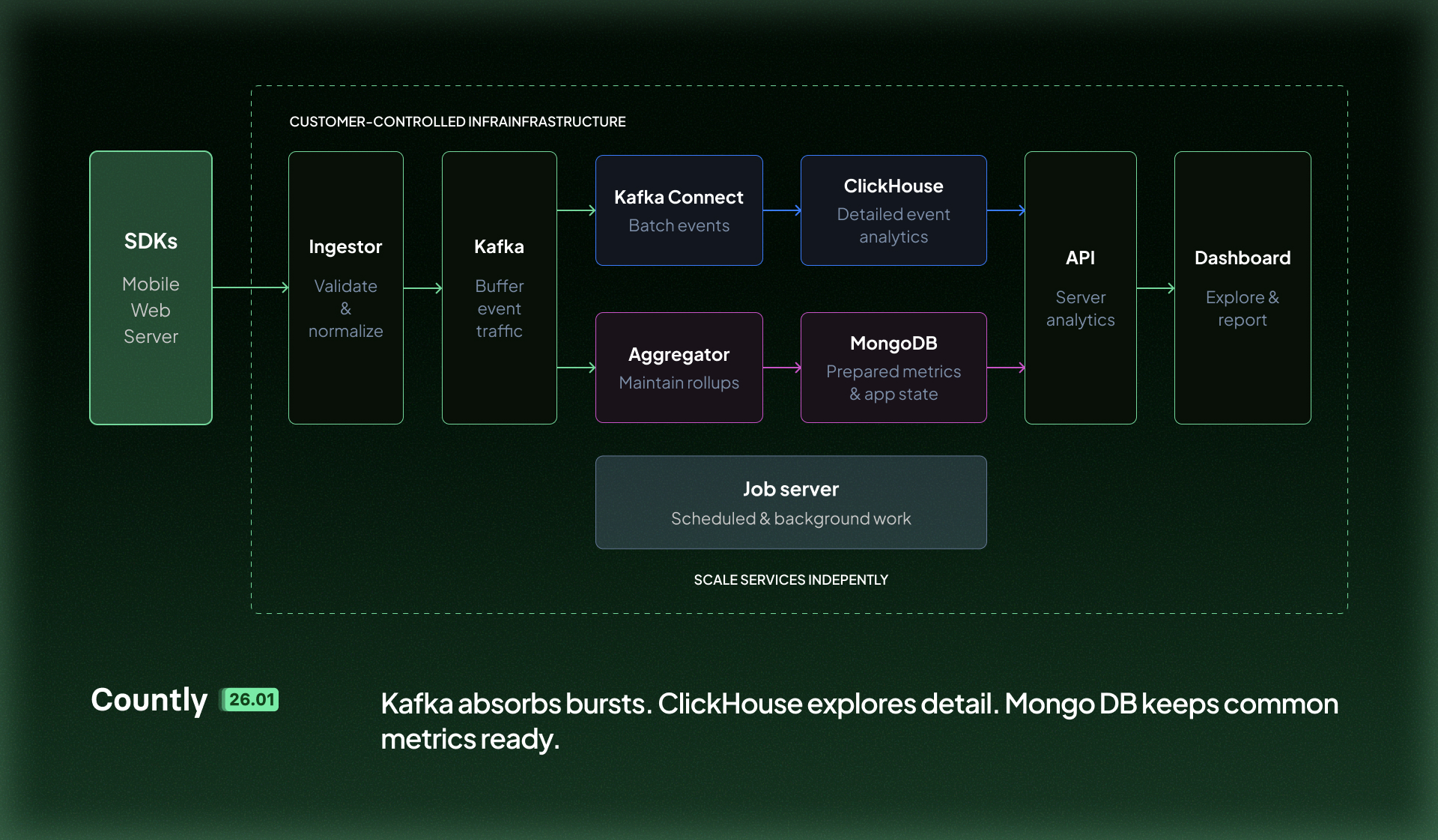
Task: Click 'Maintain rollups' subtitle
Action: click(679, 383)
